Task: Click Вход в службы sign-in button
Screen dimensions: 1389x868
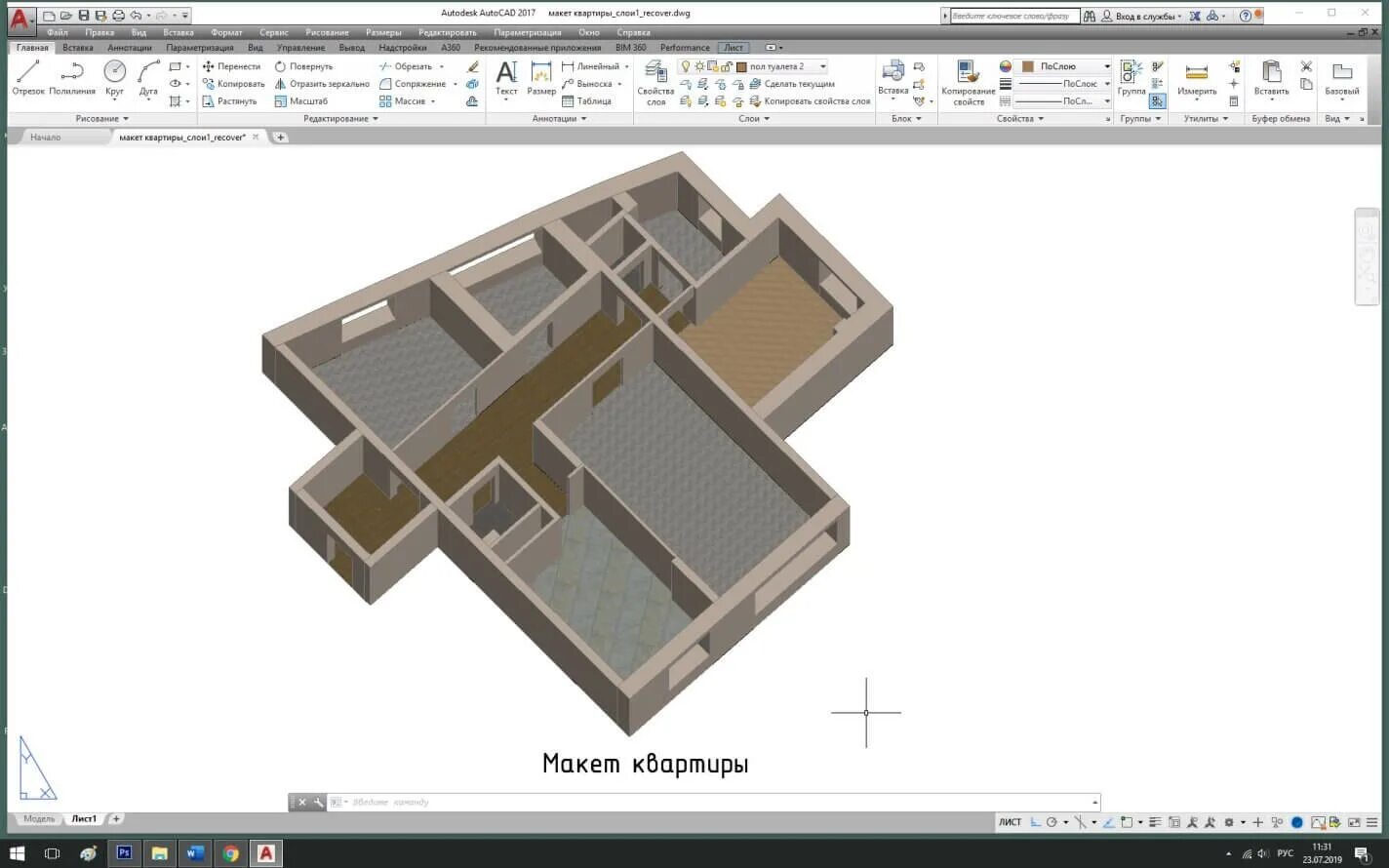Action: (x=1140, y=16)
